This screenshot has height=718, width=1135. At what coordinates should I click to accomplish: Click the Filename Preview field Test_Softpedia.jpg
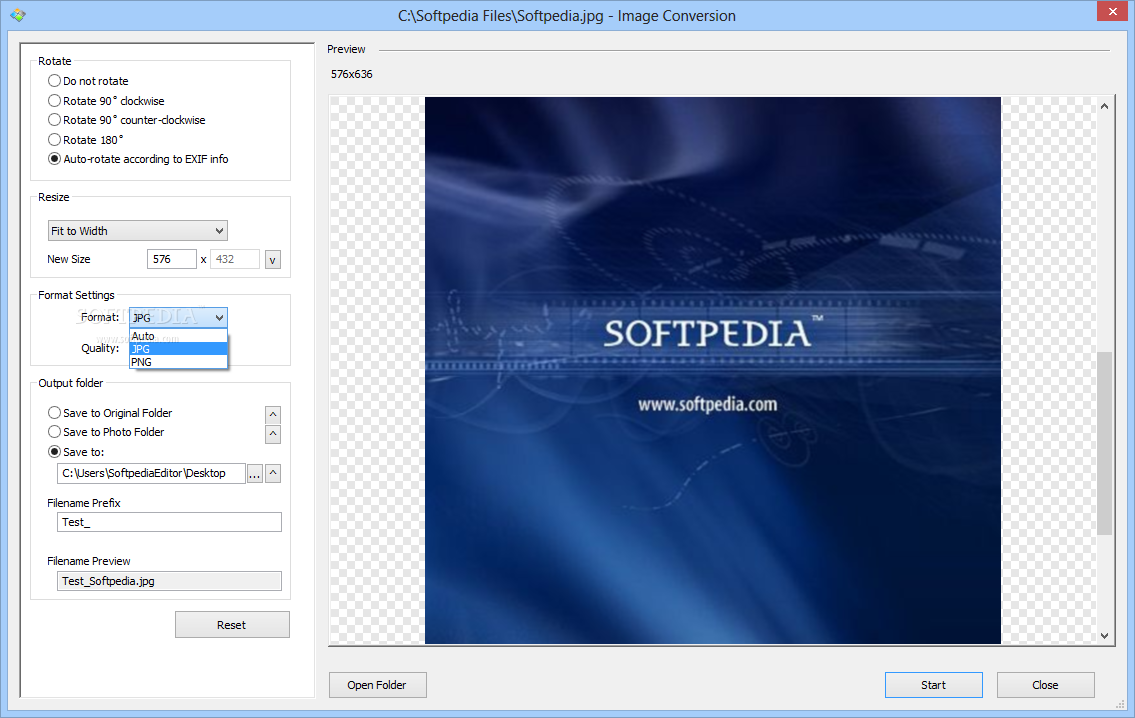169,580
